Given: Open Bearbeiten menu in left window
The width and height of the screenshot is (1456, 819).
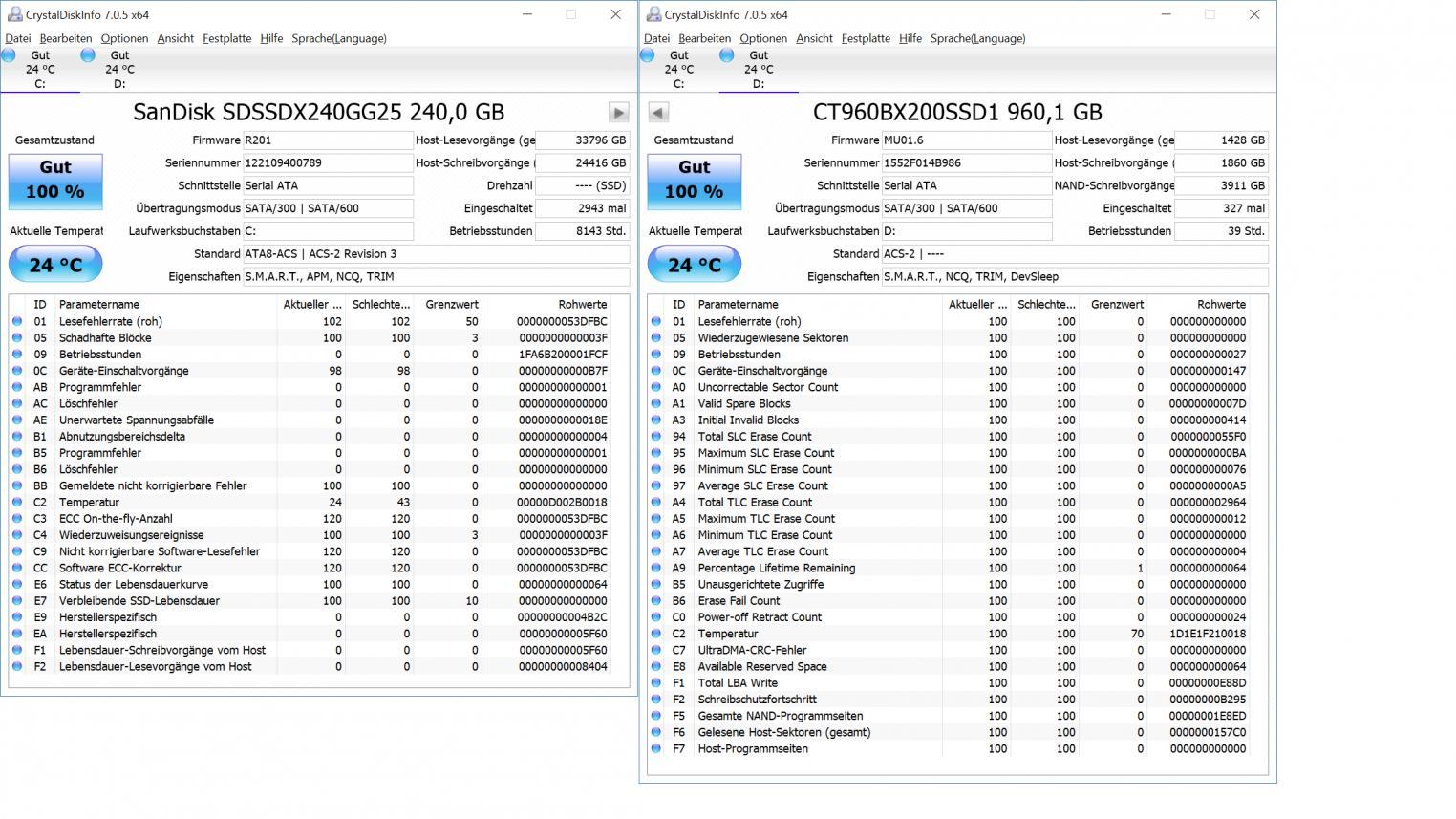Looking at the screenshot, I should pos(66,38).
